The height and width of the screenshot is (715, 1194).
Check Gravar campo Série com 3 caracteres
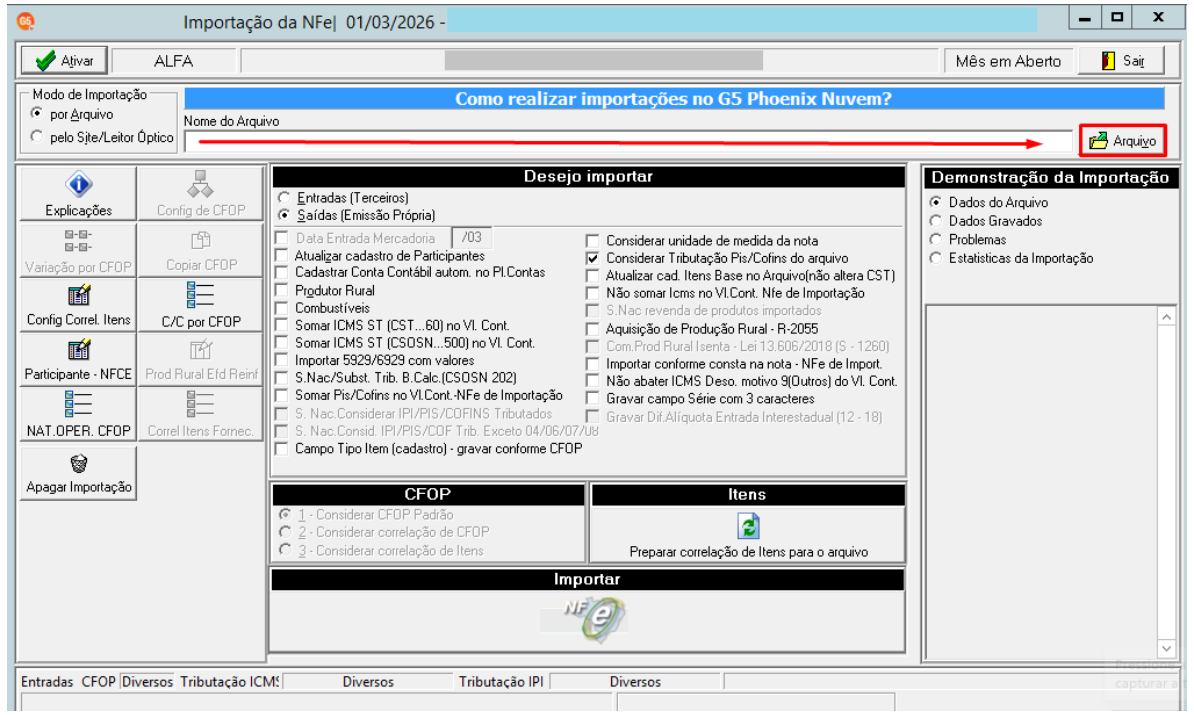tap(592, 399)
